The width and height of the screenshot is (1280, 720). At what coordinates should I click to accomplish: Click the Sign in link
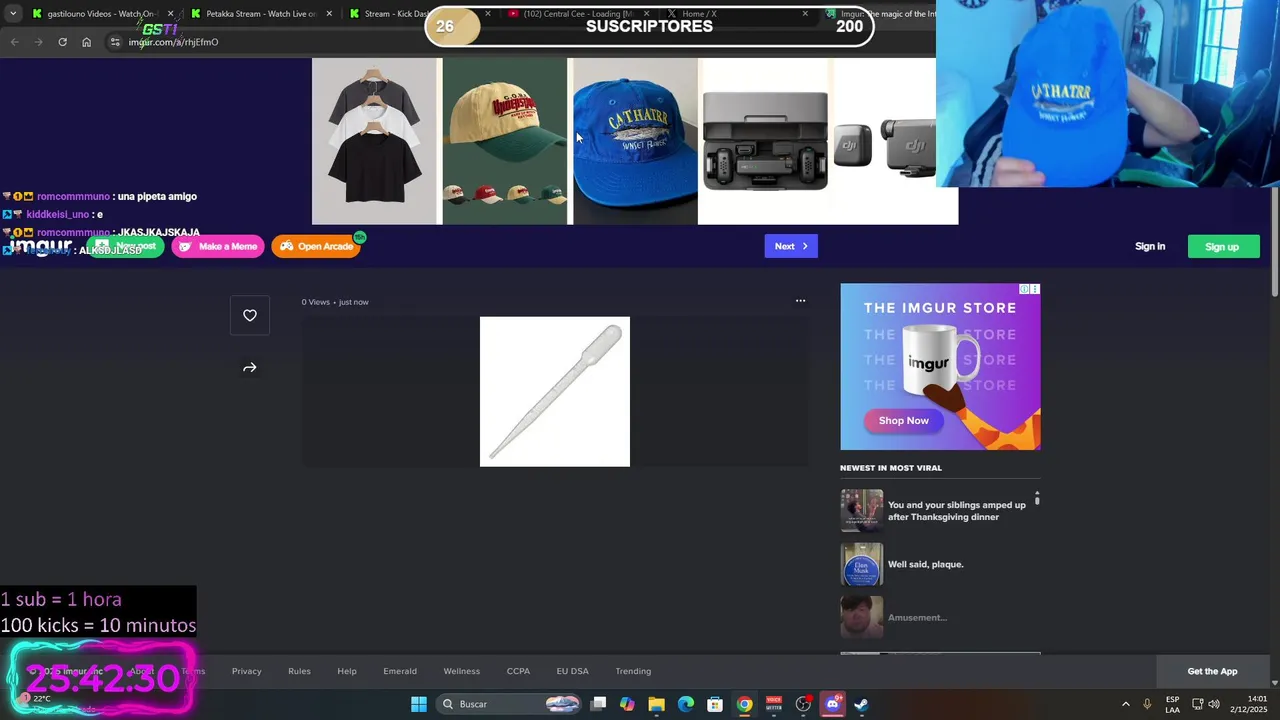point(1150,246)
